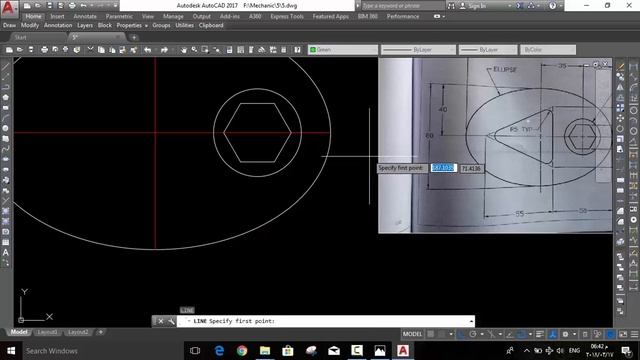Toggle lineweight display in status bar
The width and height of the screenshot is (640, 360).
540,334
